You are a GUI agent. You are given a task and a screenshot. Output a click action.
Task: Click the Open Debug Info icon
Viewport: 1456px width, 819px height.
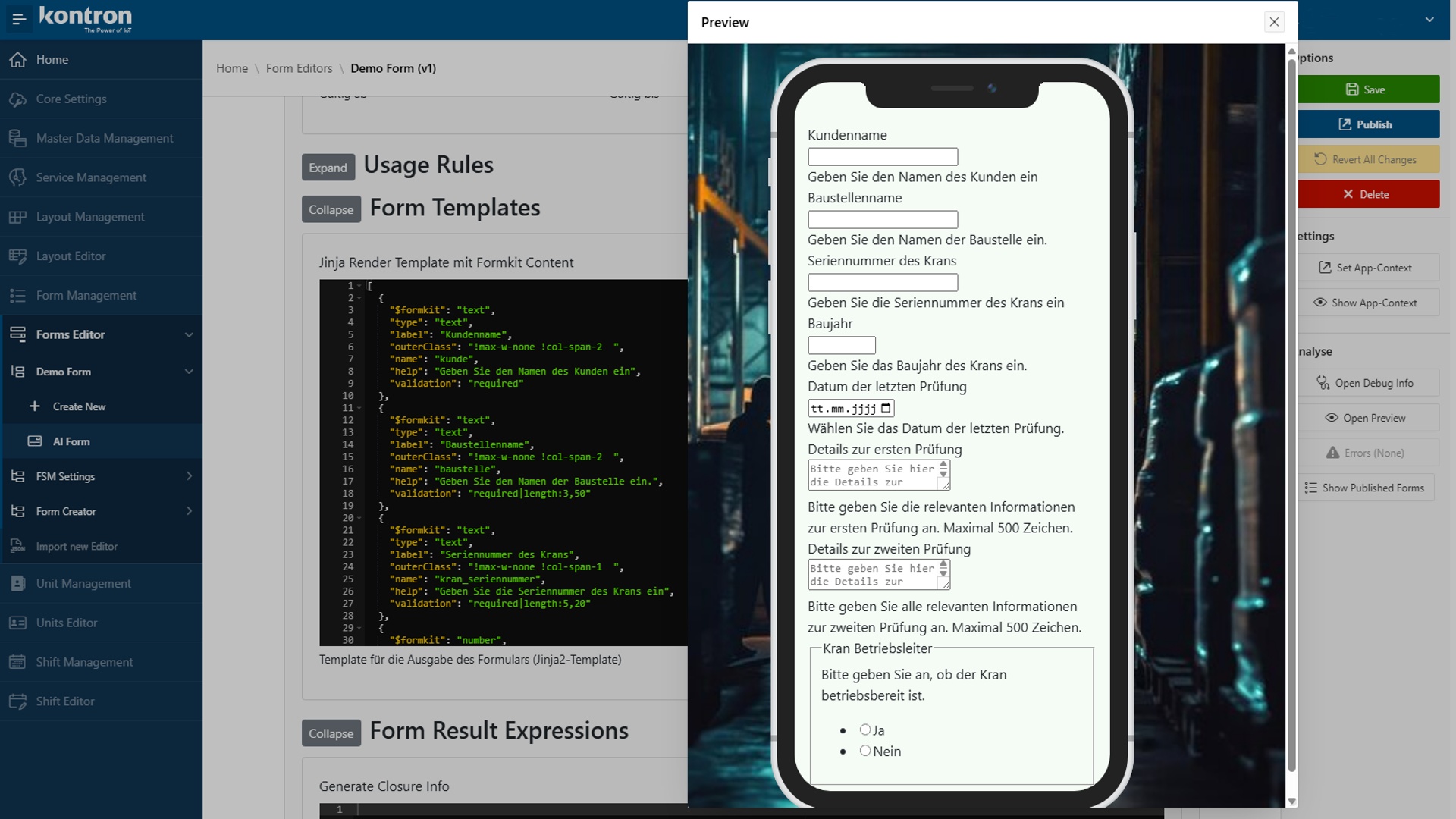click(1322, 383)
